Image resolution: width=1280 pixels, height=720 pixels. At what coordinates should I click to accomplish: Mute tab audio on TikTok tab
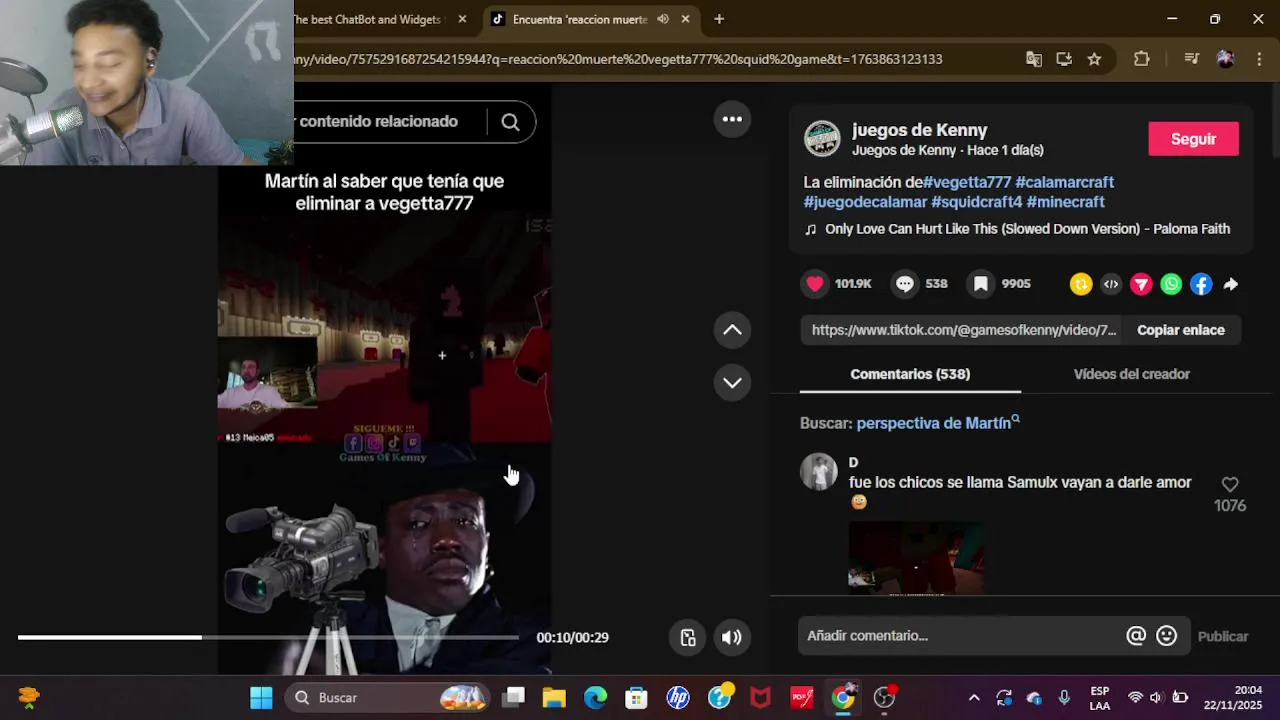point(663,19)
